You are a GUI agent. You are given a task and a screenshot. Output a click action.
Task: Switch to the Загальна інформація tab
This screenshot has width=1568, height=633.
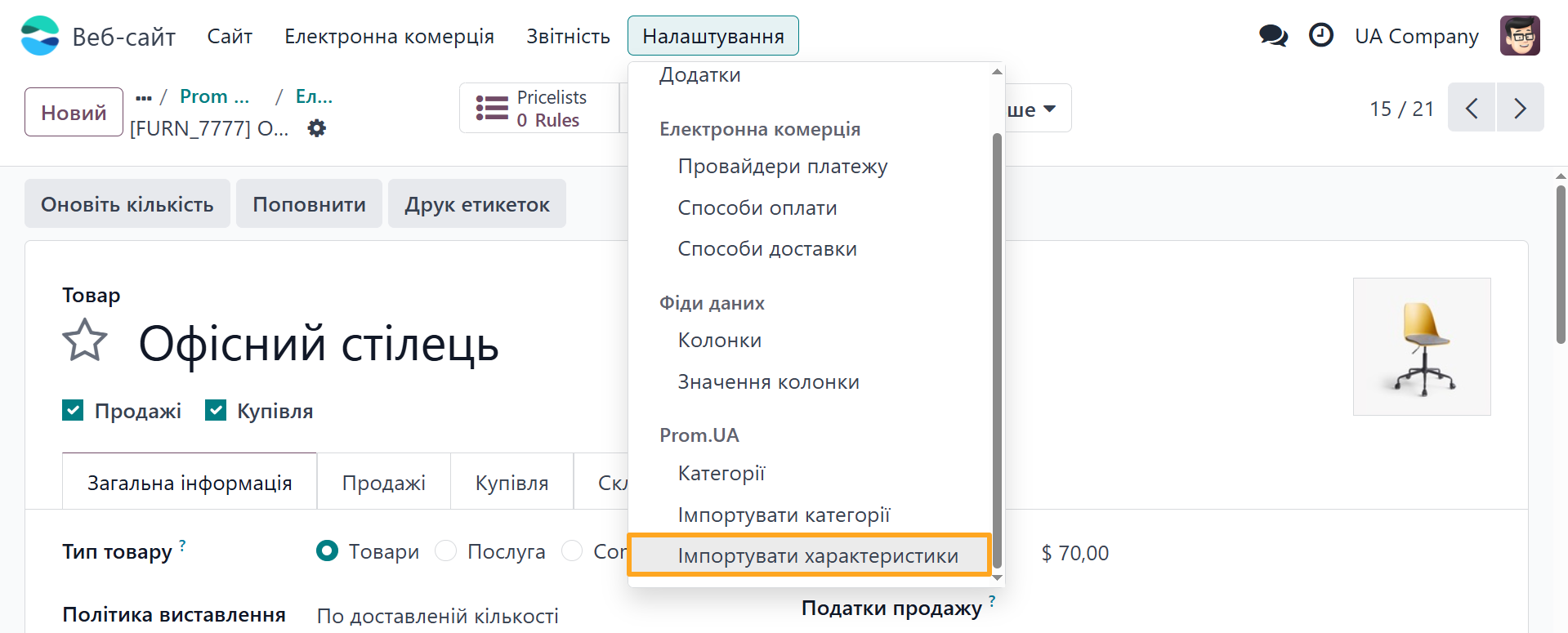[190, 483]
